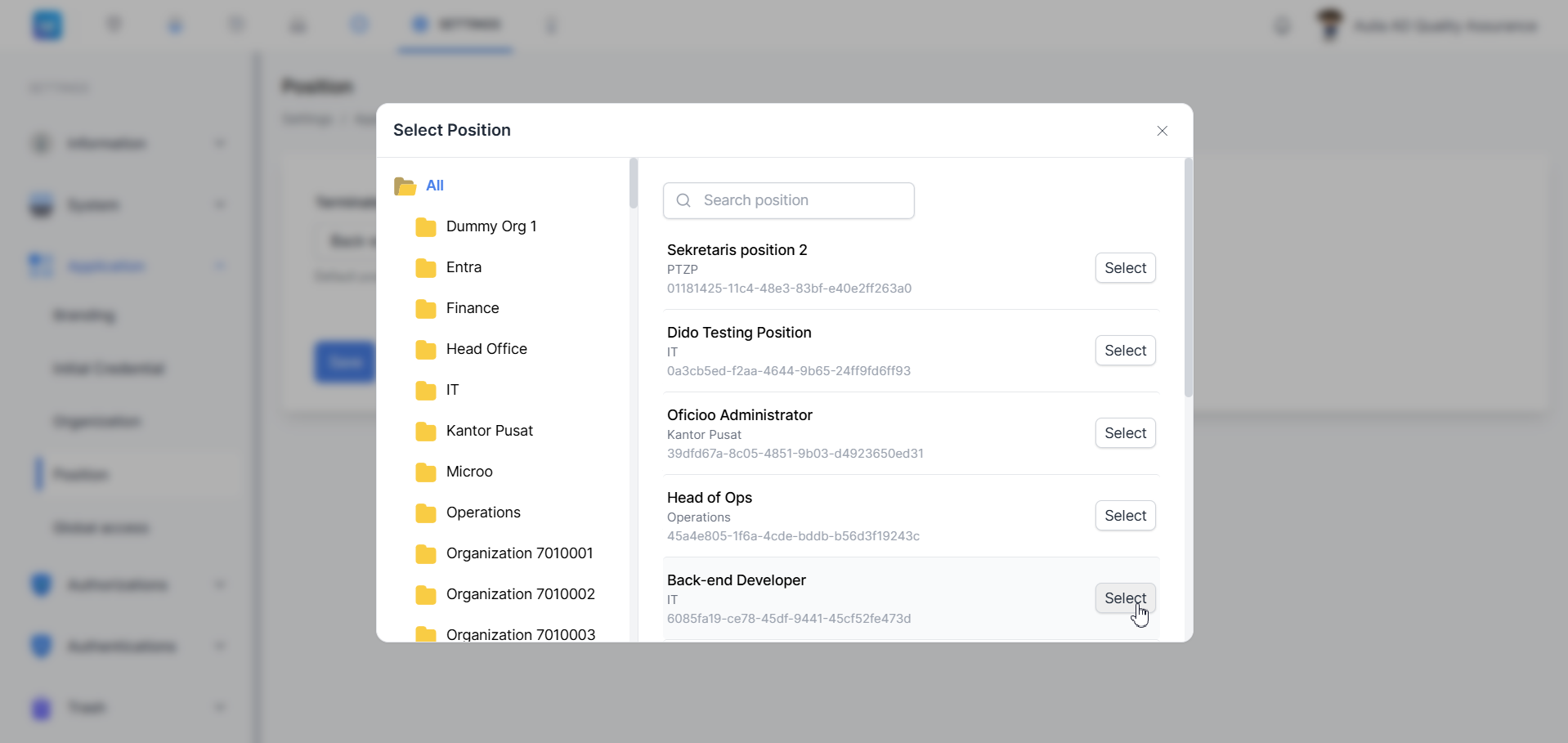Click the IT folder icon
1568x743 pixels.
pyautogui.click(x=426, y=391)
